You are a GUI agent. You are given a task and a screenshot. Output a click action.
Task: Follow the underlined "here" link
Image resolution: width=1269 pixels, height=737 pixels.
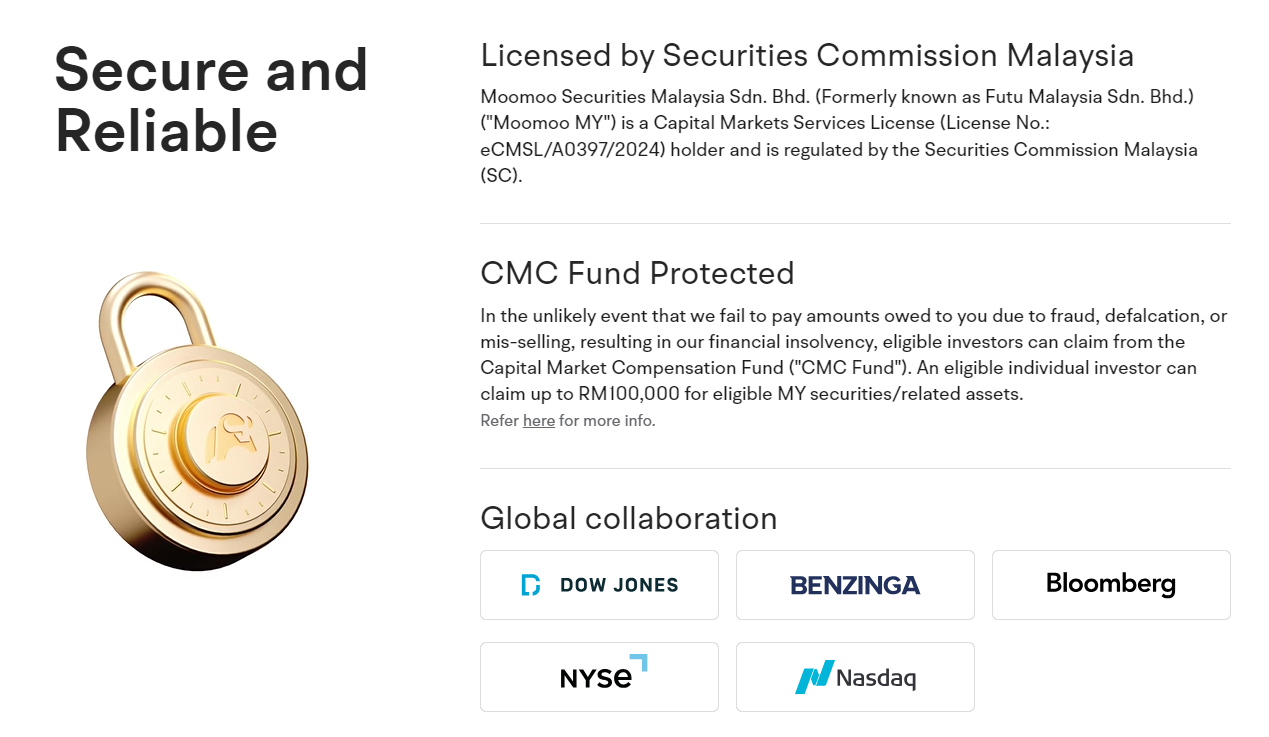tap(539, 420)
